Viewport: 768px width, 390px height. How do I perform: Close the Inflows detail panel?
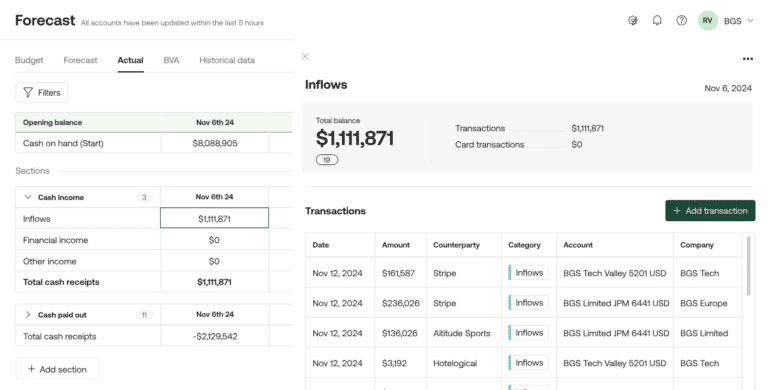[x=305, y=56]
